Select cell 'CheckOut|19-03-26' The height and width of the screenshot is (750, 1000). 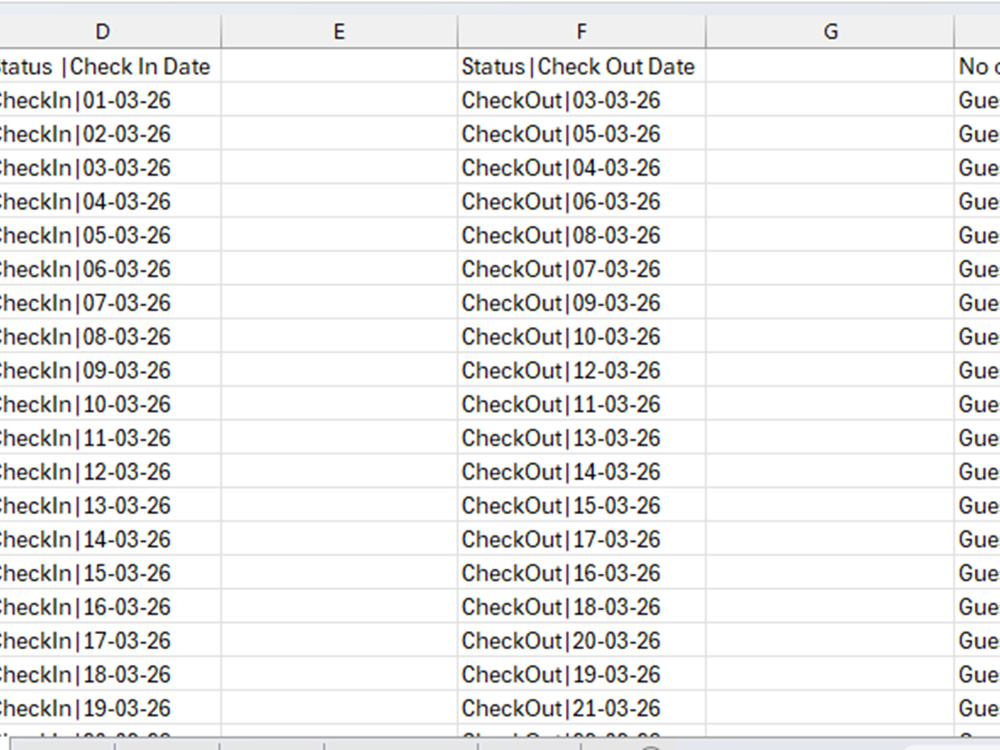tap(582, 675)
